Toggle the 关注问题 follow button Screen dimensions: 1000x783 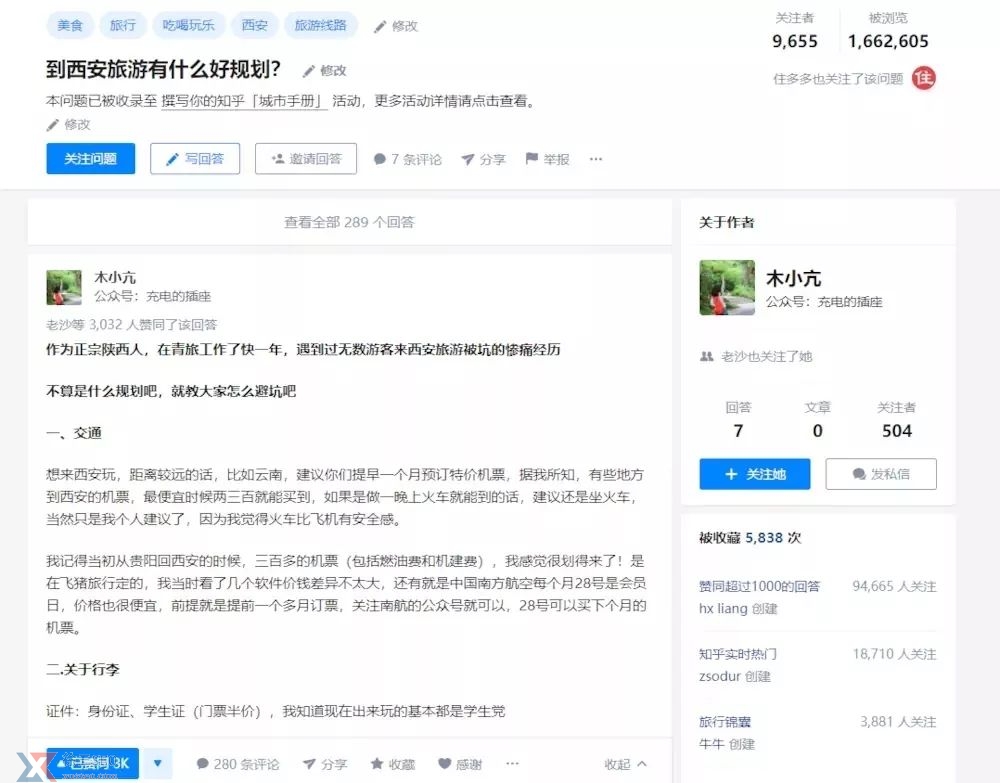point(90,159)
